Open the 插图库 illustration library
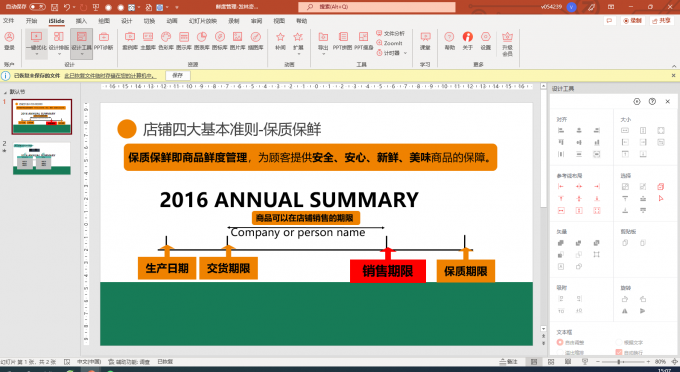Viewport: 680px width, 372px height. 256,41
